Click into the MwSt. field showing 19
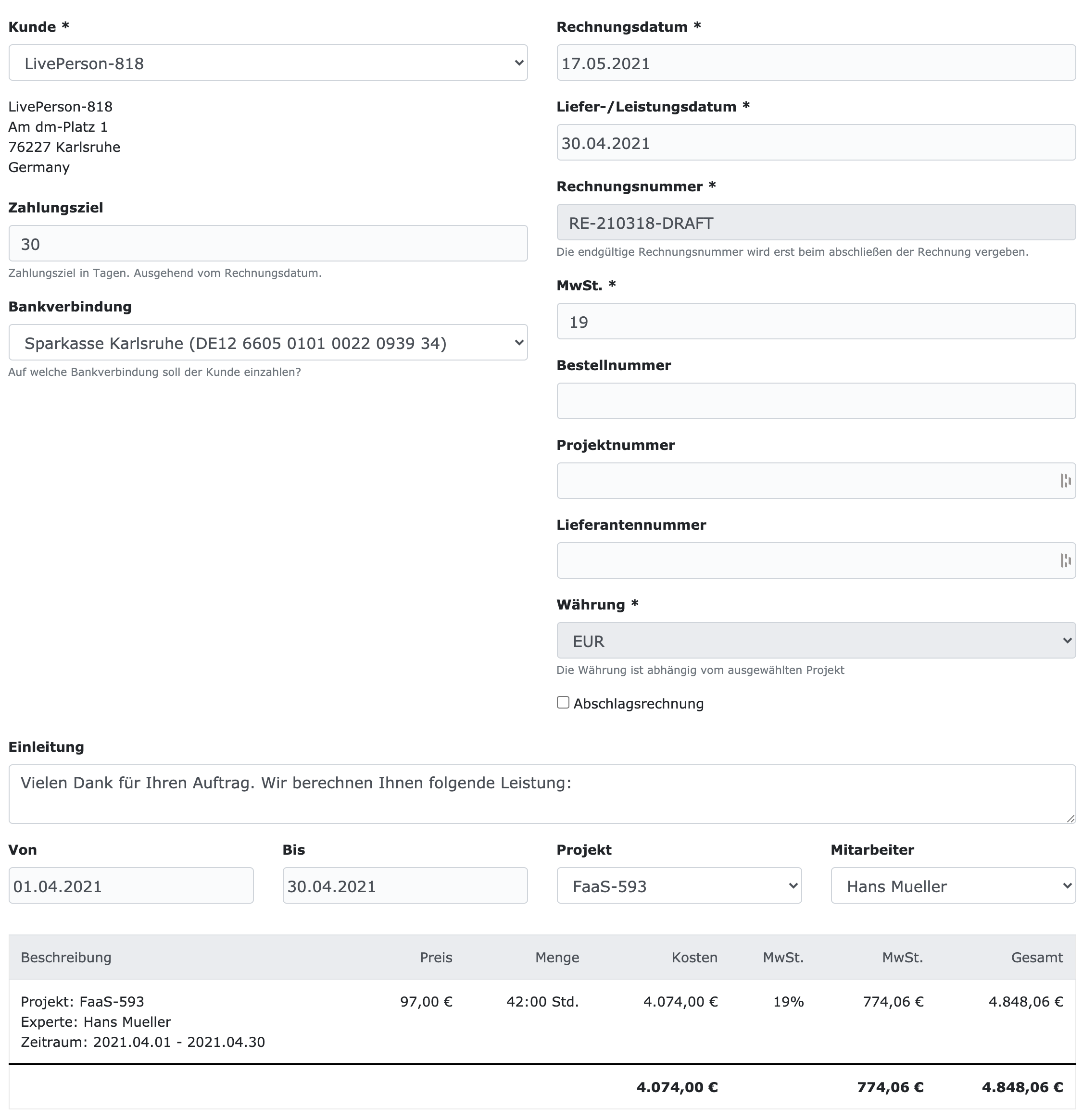 pyautogui.click(x=816, y=322)
